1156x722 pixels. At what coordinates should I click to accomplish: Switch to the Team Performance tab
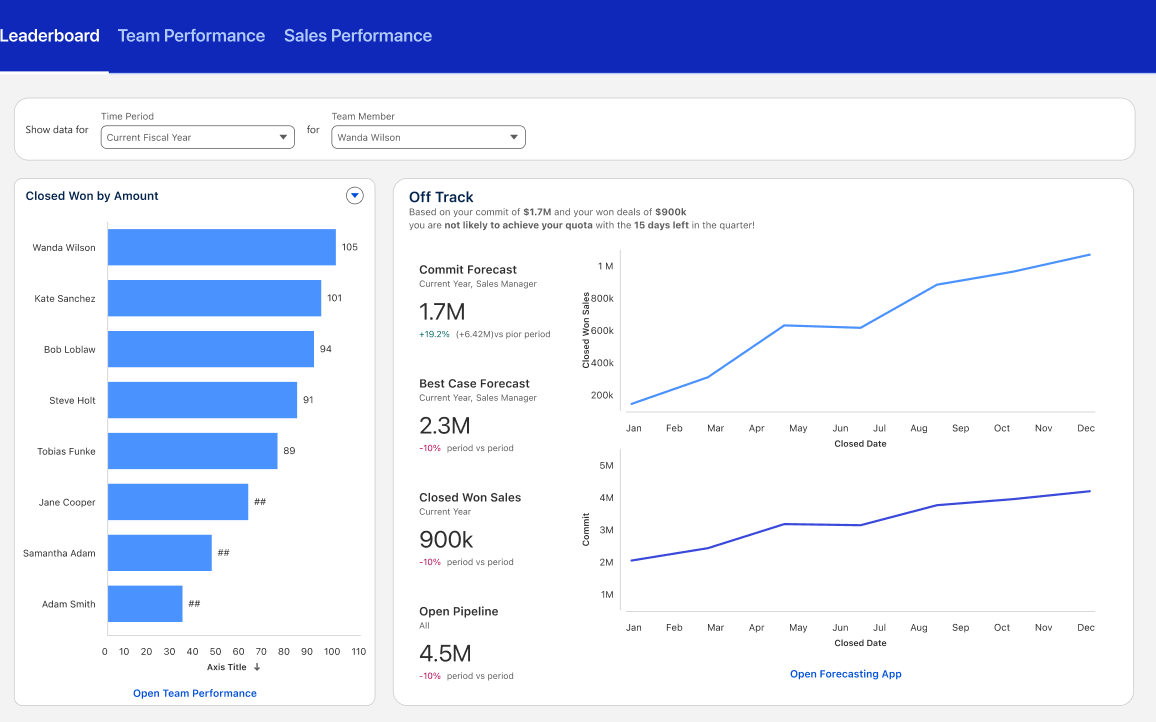point(192,35)
